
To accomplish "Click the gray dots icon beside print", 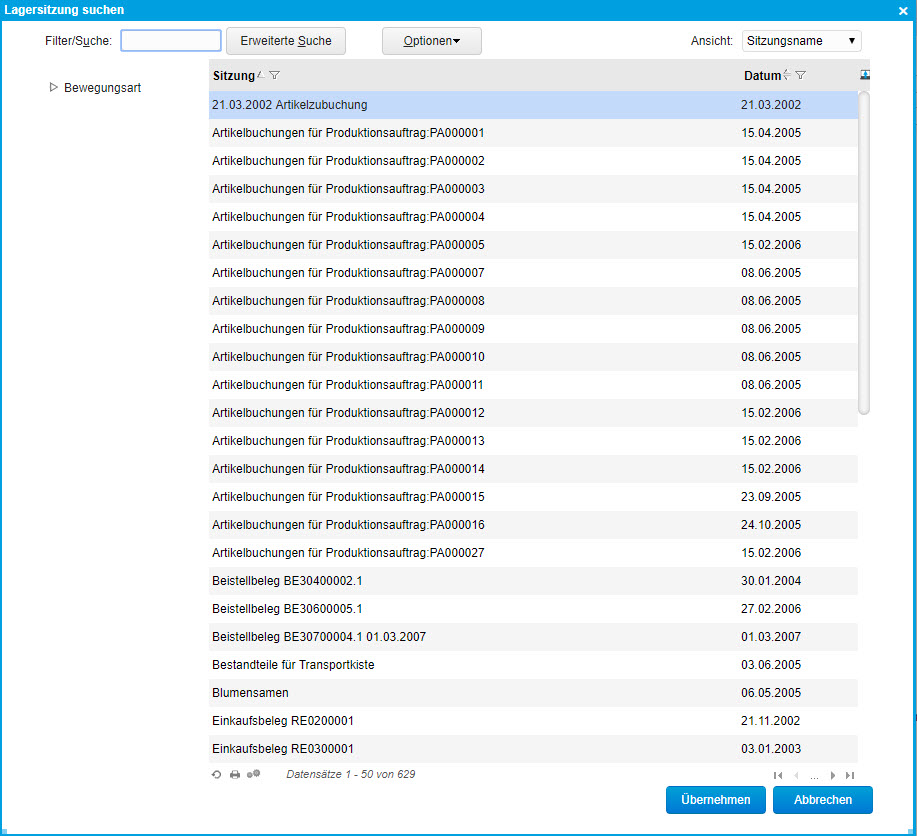I will [x=254, y=775].
